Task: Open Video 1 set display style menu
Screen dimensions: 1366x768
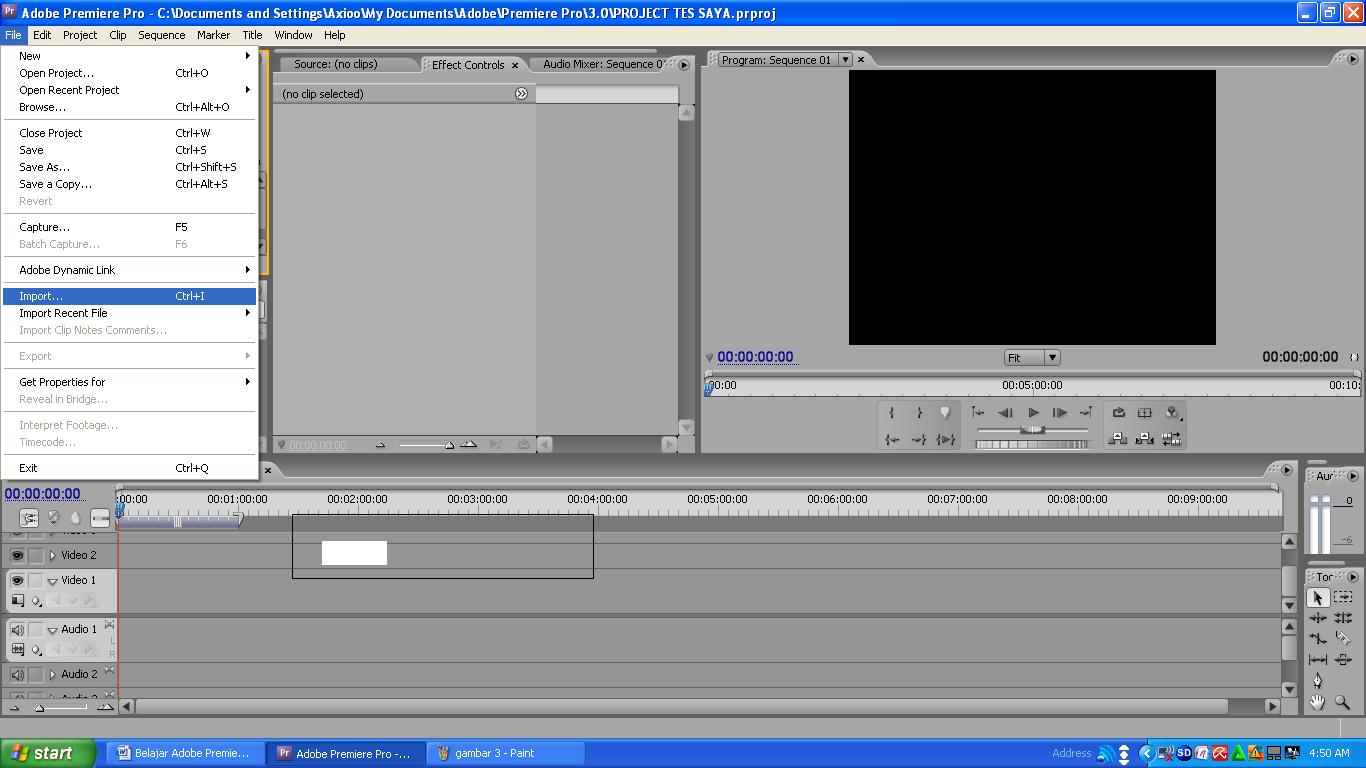Action: click(17, 600)
